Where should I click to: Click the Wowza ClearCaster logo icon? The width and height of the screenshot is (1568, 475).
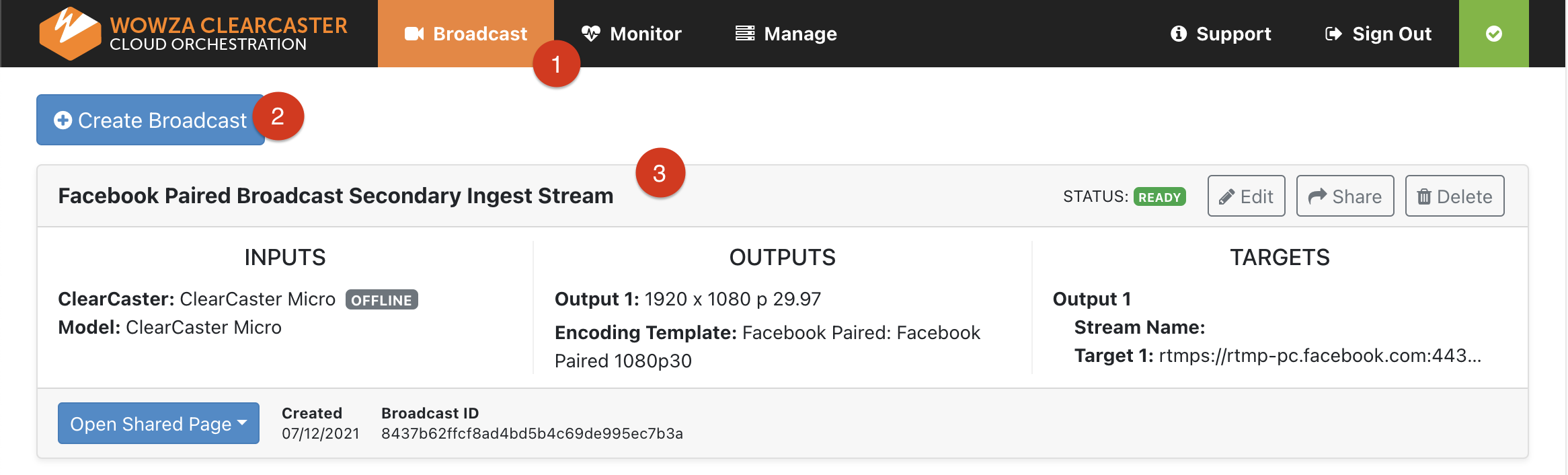pyautogui.click(x=69, y=33)
